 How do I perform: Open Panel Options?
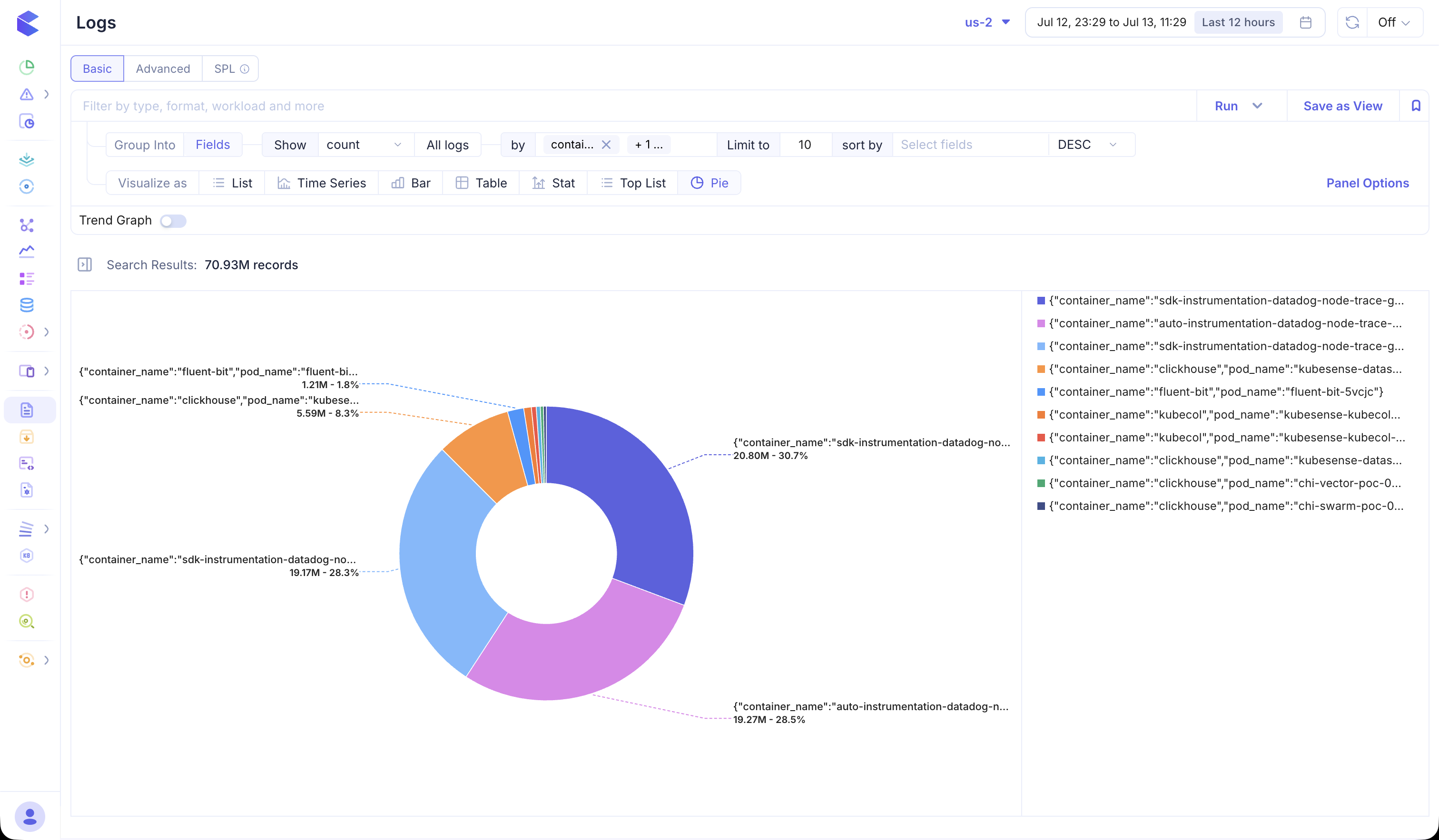point(1367,183)
